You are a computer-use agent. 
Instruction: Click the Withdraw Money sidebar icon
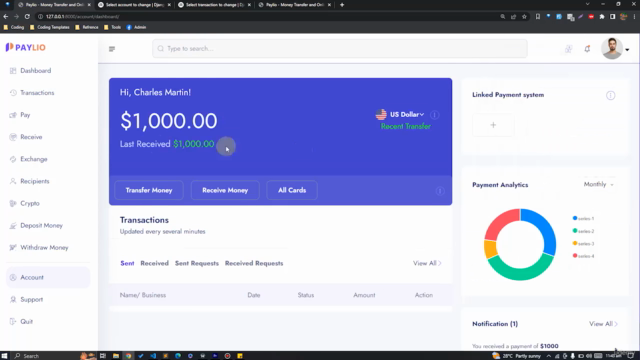[13, 247]
